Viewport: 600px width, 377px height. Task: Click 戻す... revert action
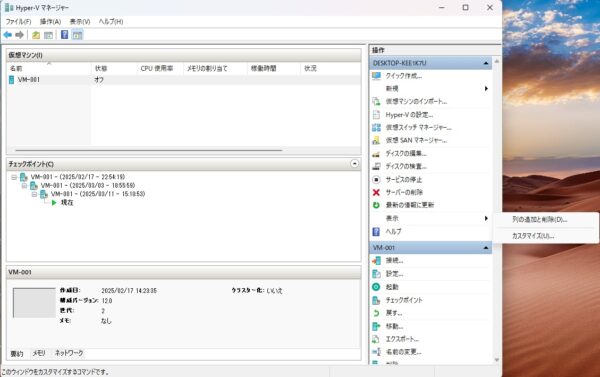[394, 313]
